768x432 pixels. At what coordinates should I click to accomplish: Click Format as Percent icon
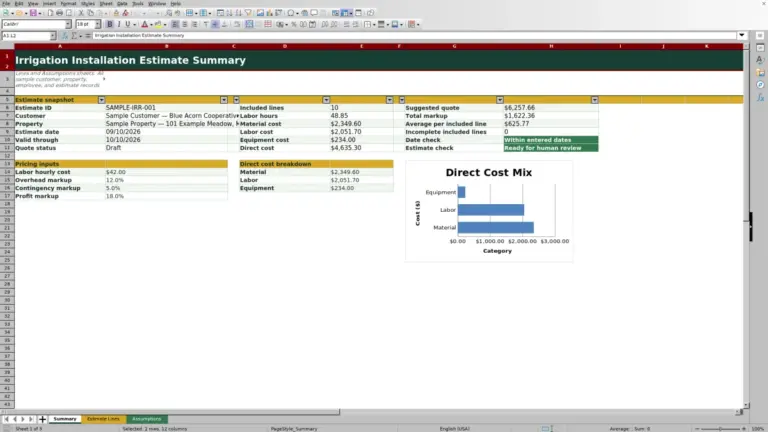coord(294,24)
